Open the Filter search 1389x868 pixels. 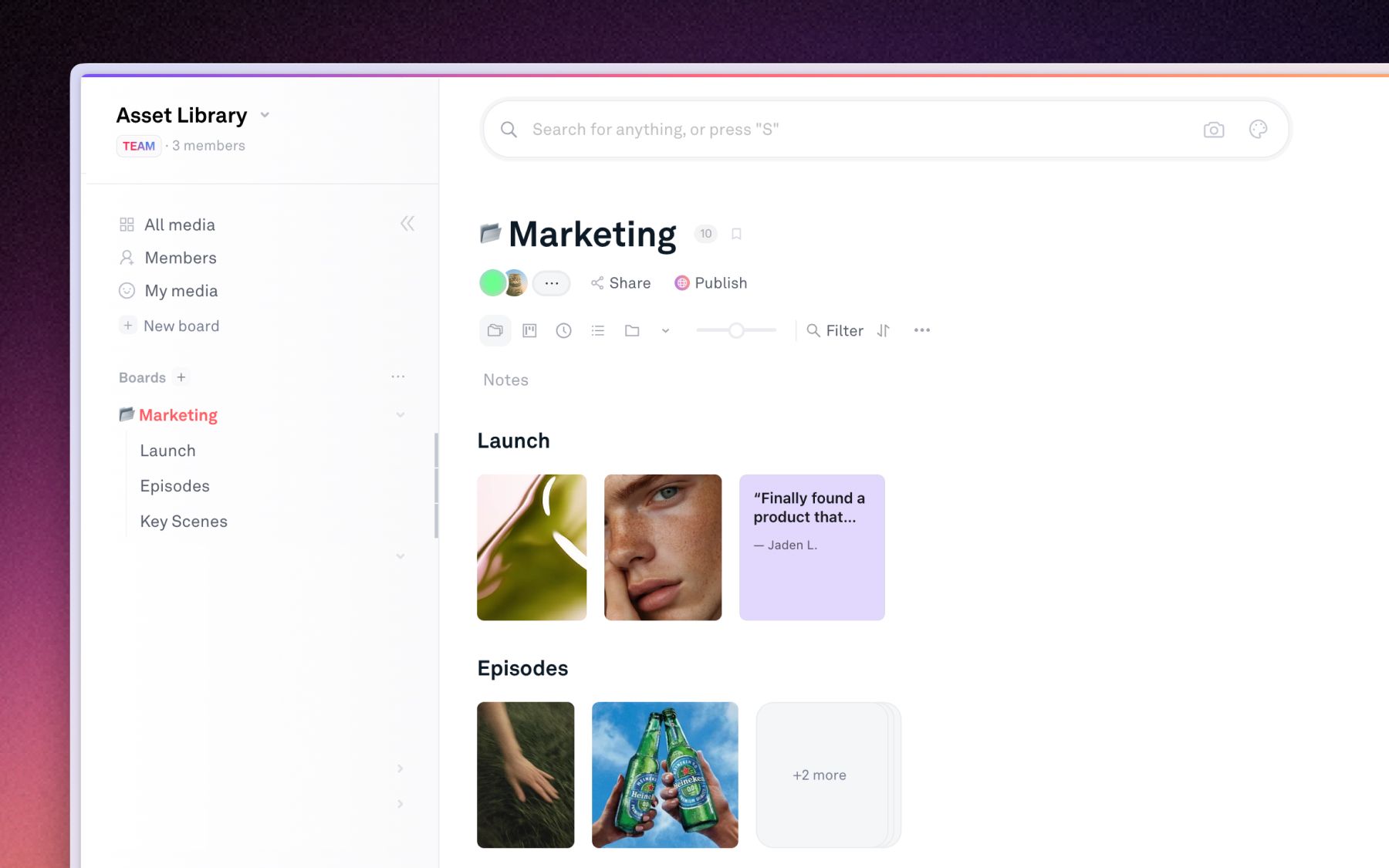point(835,330)
